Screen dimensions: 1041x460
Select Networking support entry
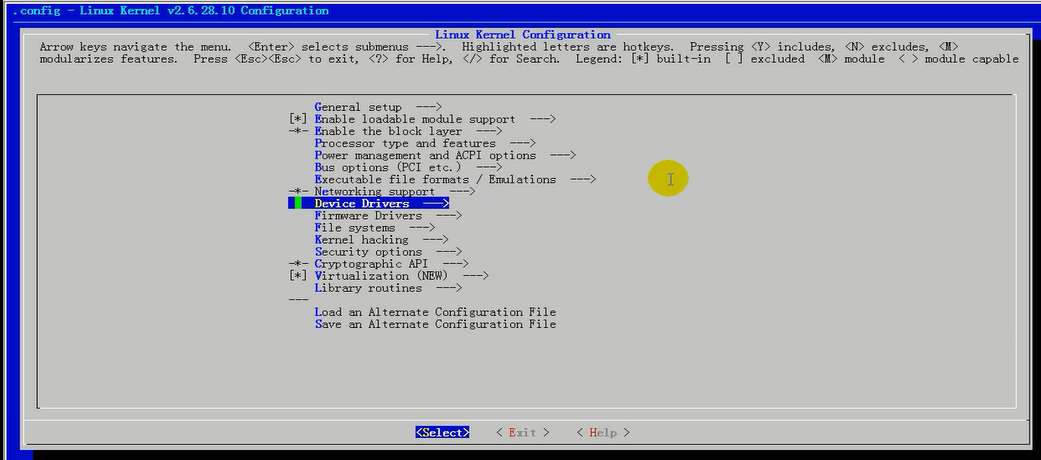(x=394, y=191)
